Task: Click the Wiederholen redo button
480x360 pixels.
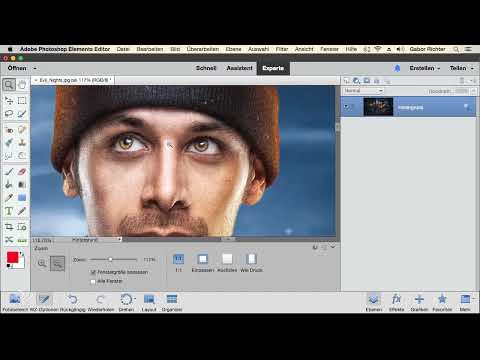Action: tap(101, 303)
